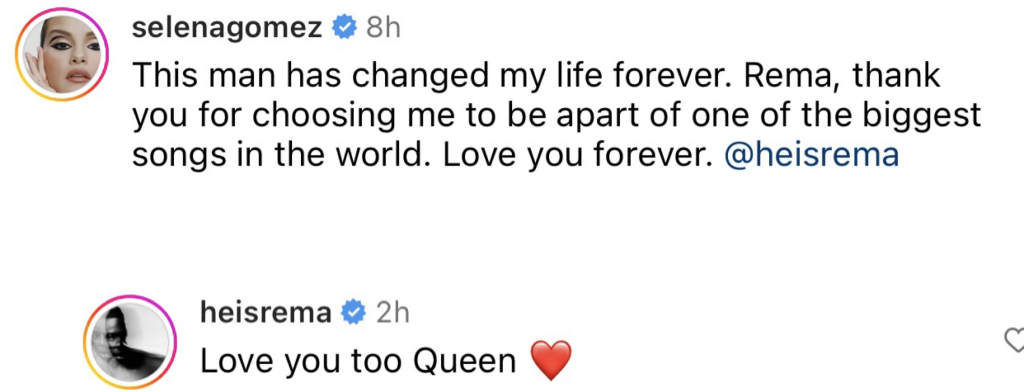Open the selenagomez username profile link
This screenshot has width=1024, height=392.
tap(228, 28)
